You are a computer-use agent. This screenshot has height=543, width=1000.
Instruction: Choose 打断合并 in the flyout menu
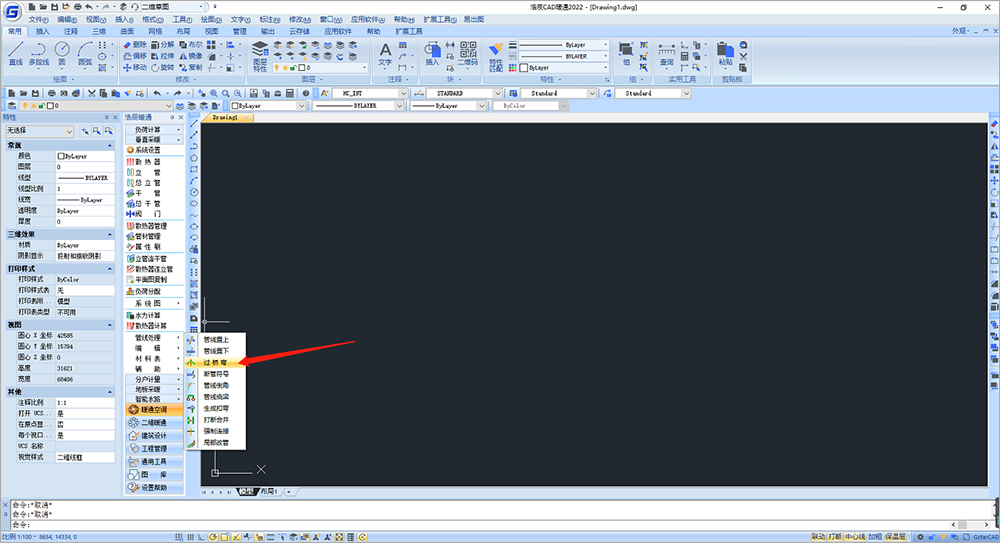215,420
